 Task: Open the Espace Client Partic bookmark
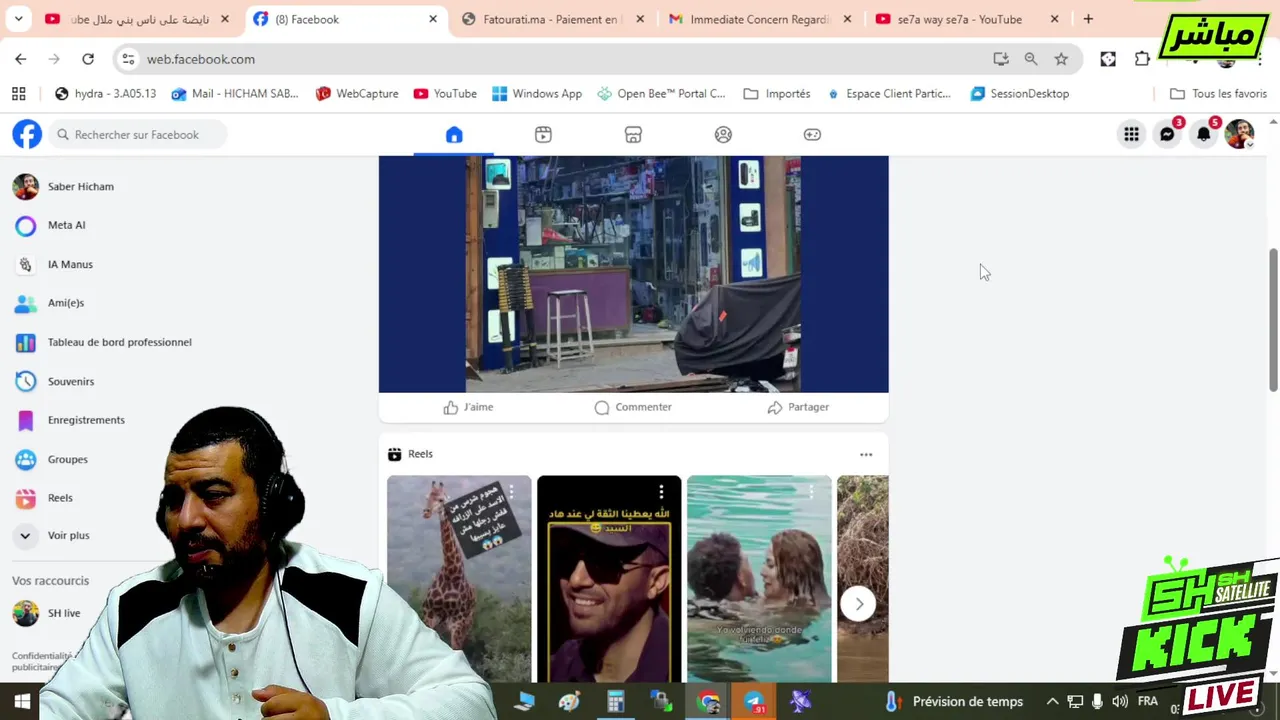click(889, 93)
